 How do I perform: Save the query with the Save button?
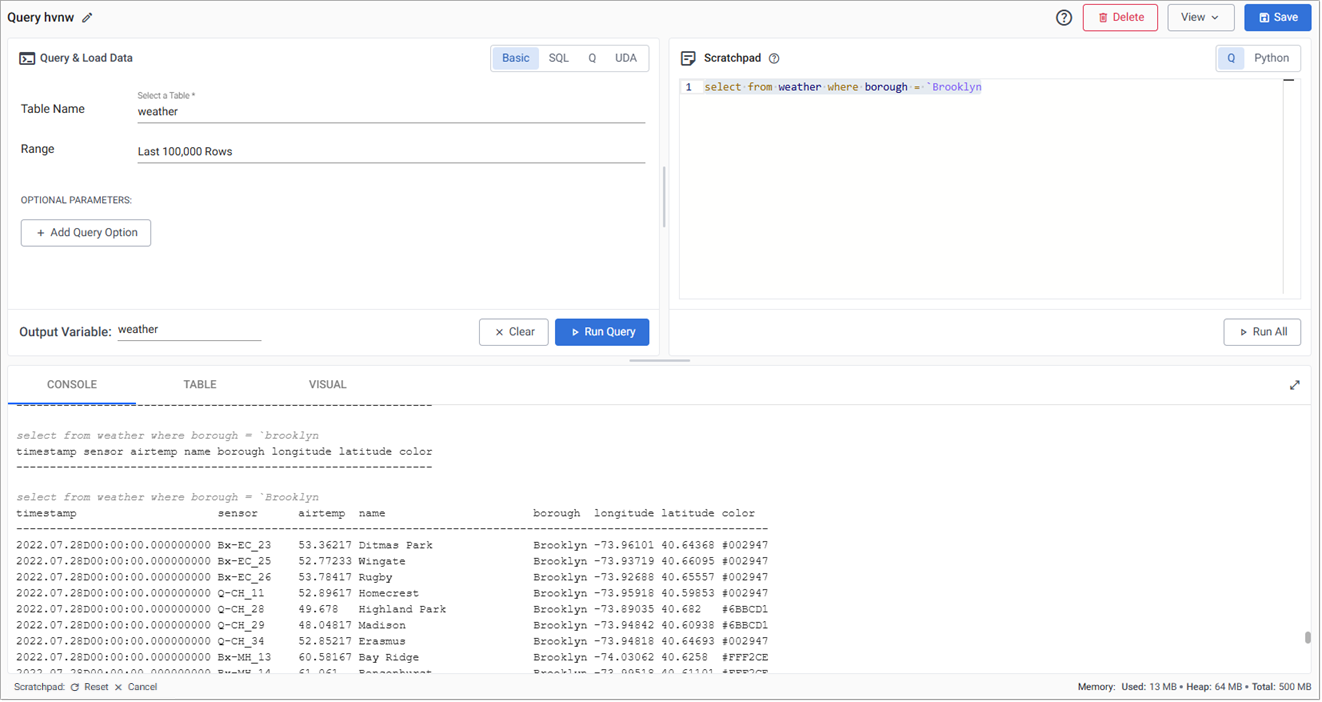pyautogui.click(x=1277, y=17)
